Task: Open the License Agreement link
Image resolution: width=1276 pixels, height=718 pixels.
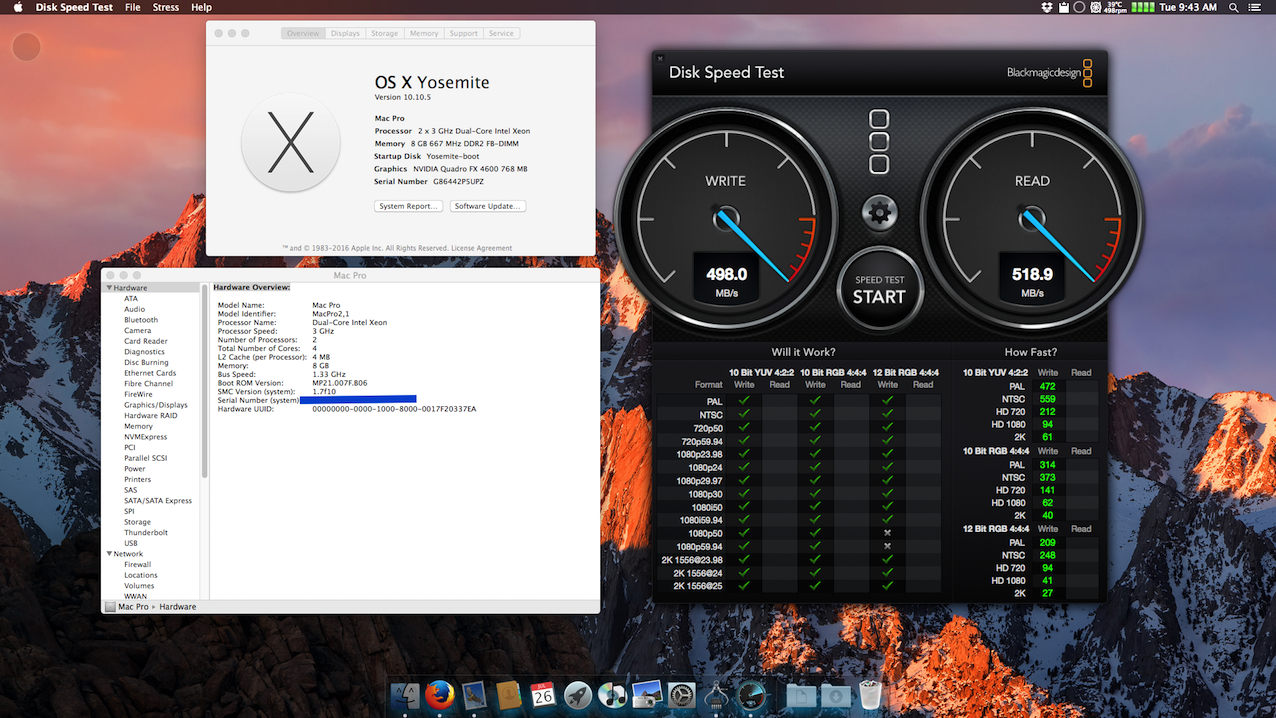Action: [x=484, y=248]
